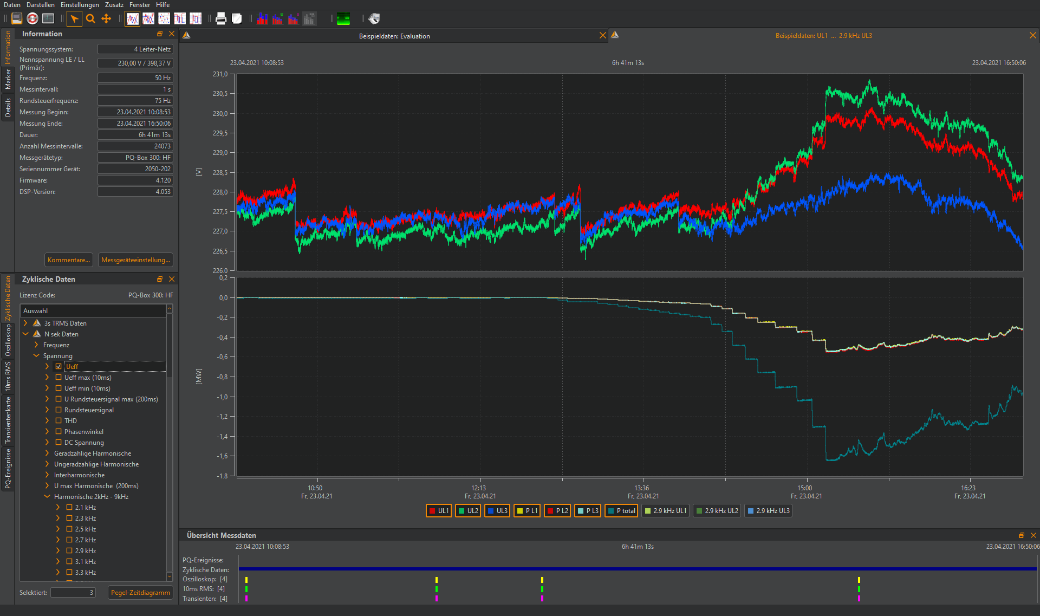Click the fourth chart layout icon

tap(180, 19)
